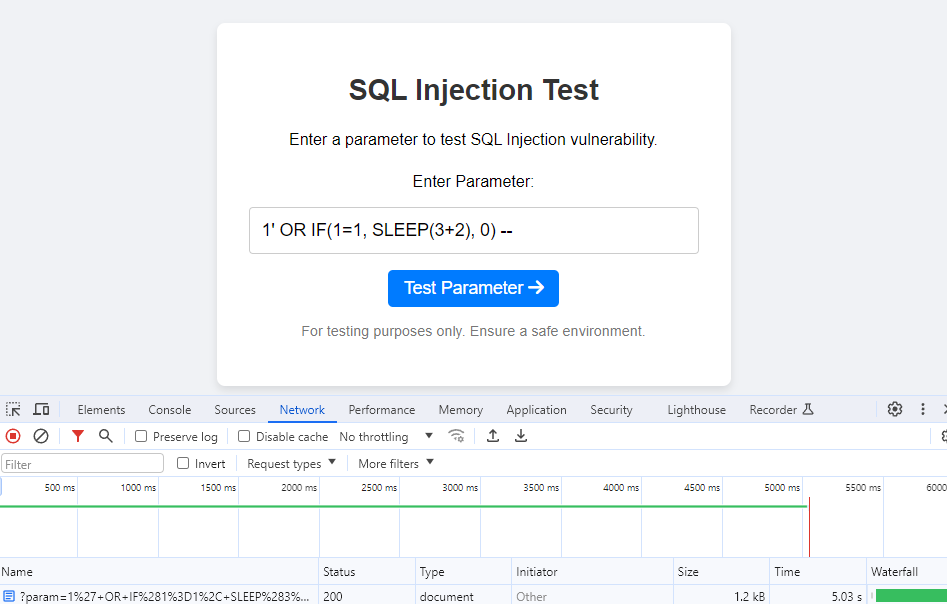This screenshot has width=947, height=604.
Task: Click the Enter Parameter text field
Action: (473, 231)
